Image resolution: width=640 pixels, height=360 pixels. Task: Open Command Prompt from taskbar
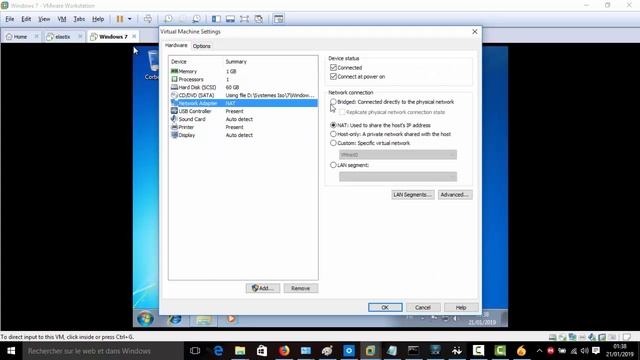413,351
